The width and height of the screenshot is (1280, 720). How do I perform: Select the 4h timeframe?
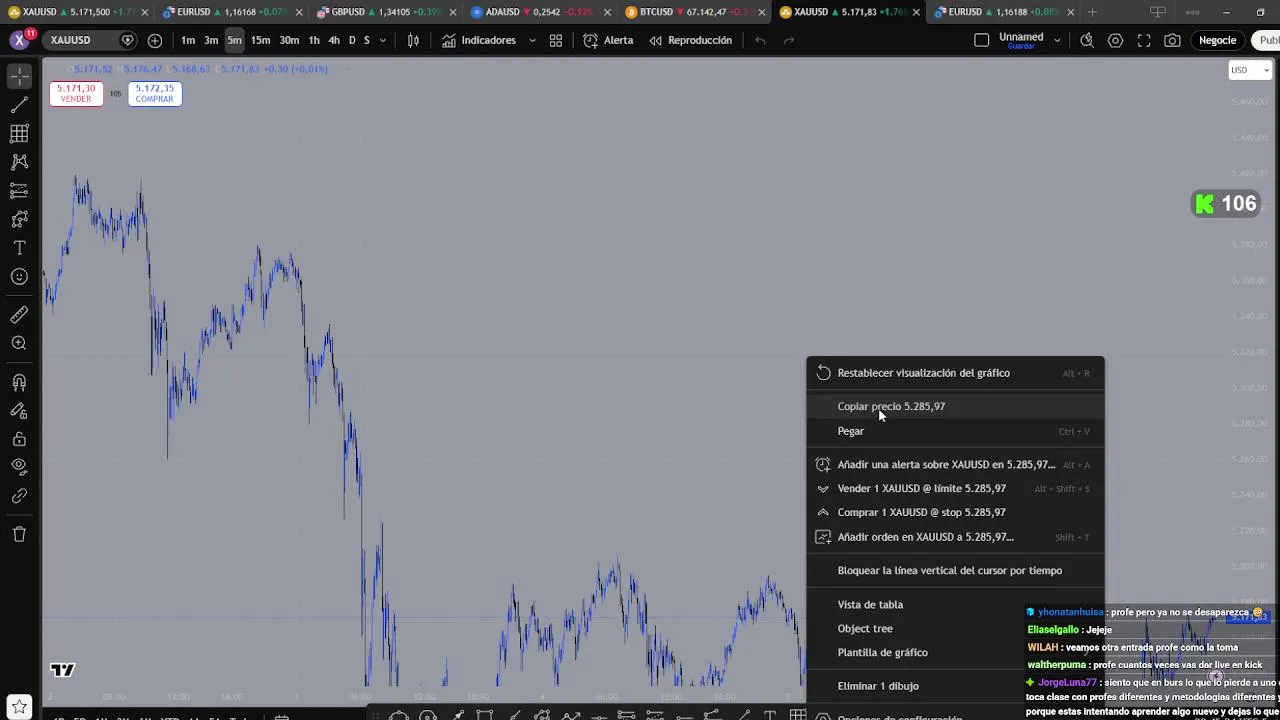coord(334,40)
